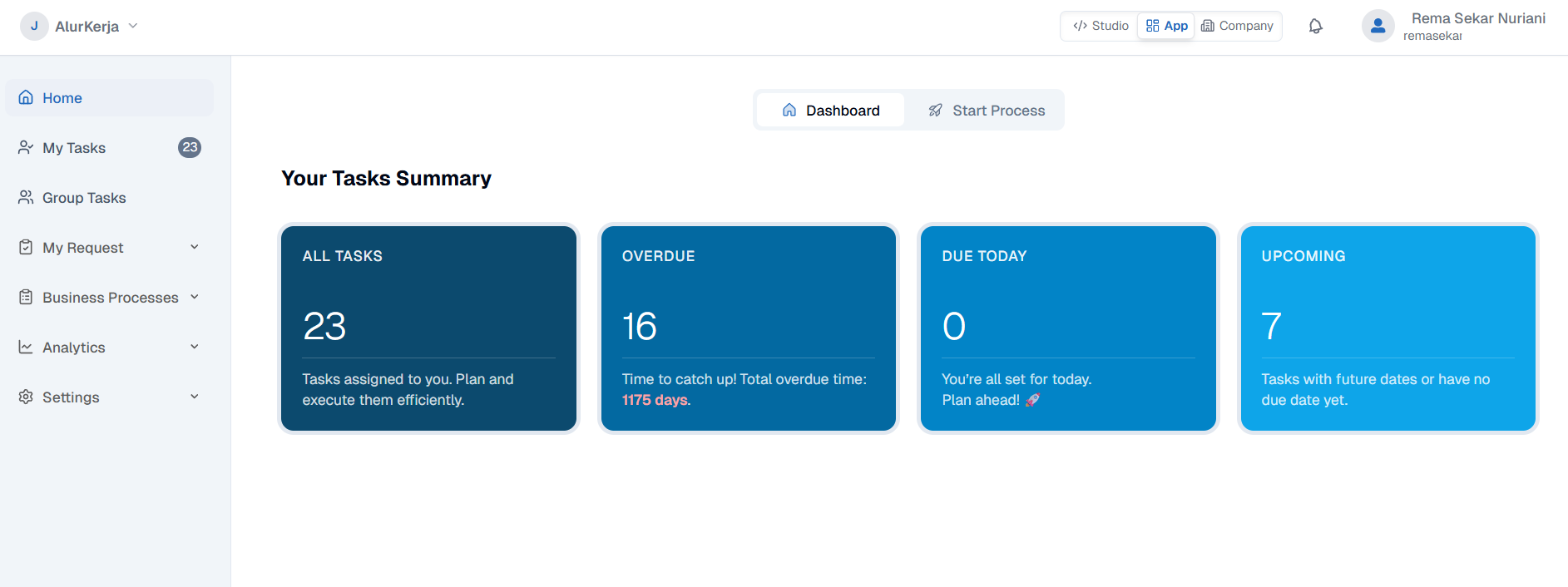The image size is (1568, 587).
Task: Click the Settings gear icon
Action: (x=27, y=397)
